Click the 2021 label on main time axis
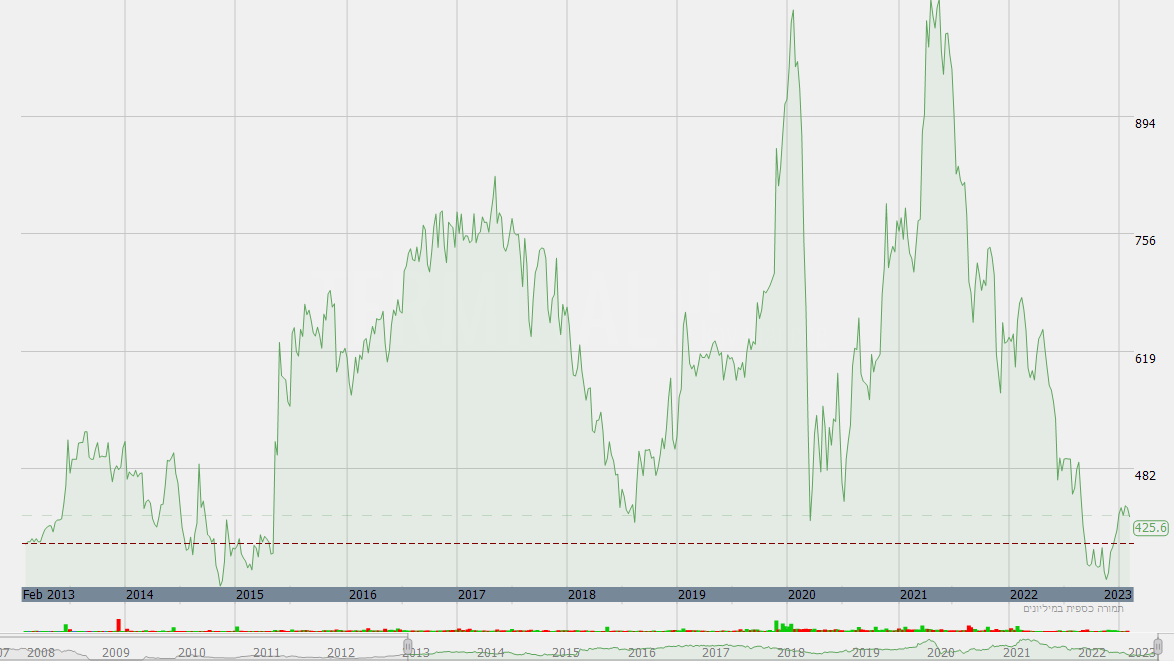 pyautogui.click(x=913, y=594)
